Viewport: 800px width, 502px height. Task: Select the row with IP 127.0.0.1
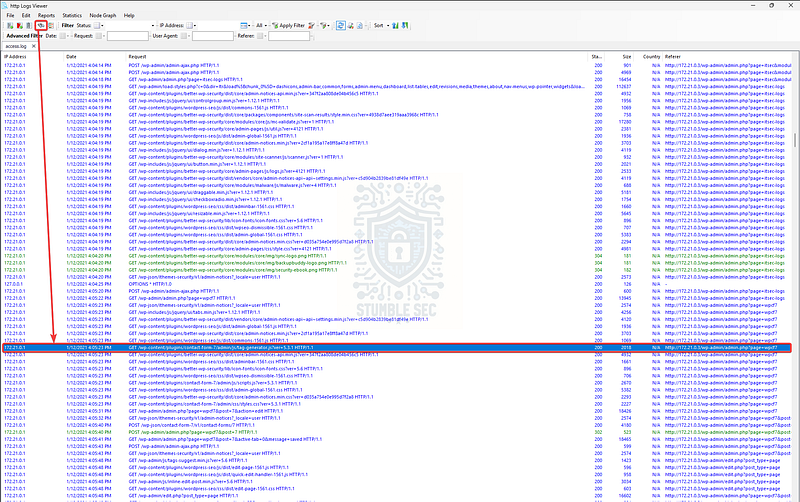pos(396,284)
